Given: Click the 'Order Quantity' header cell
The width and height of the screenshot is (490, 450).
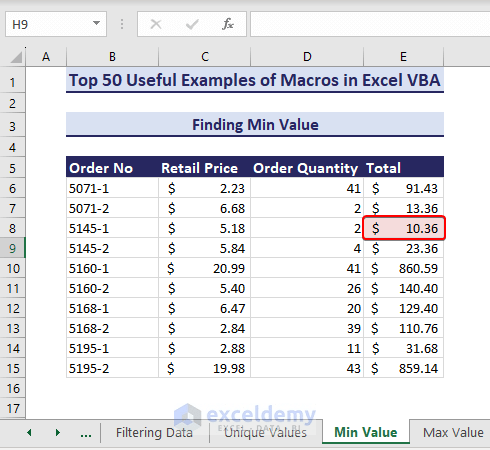Looking at the screenshot, I should pos(307,168).
